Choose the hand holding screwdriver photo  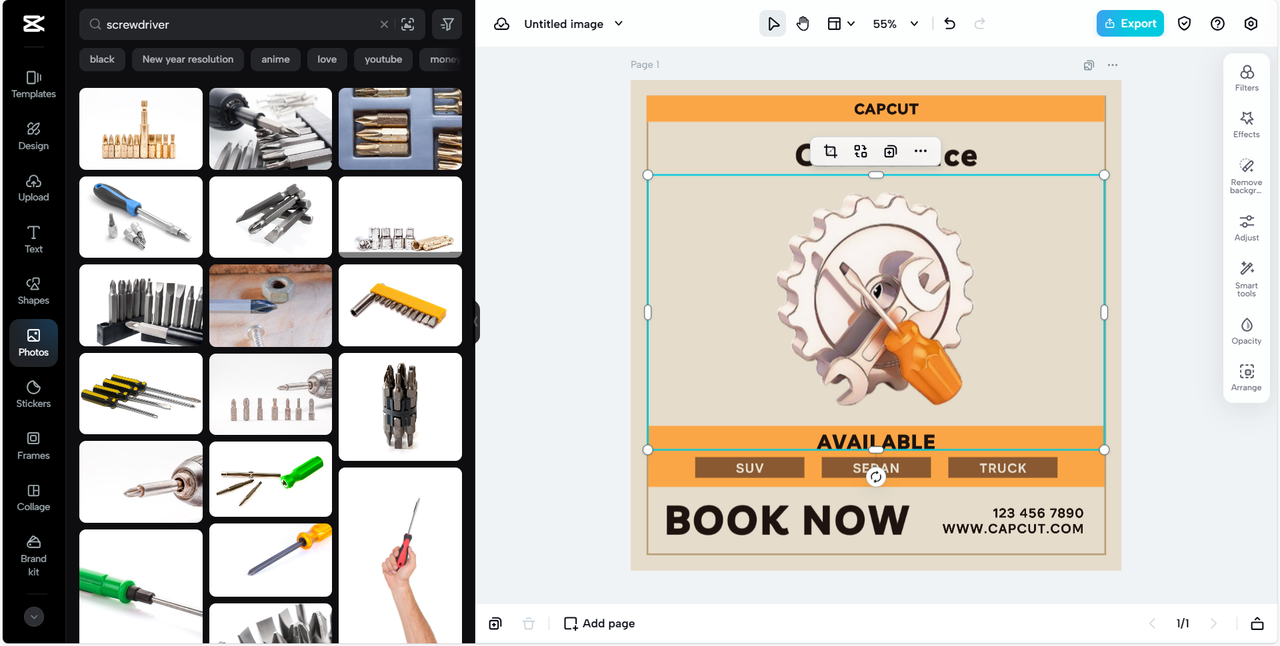point(400,555)
